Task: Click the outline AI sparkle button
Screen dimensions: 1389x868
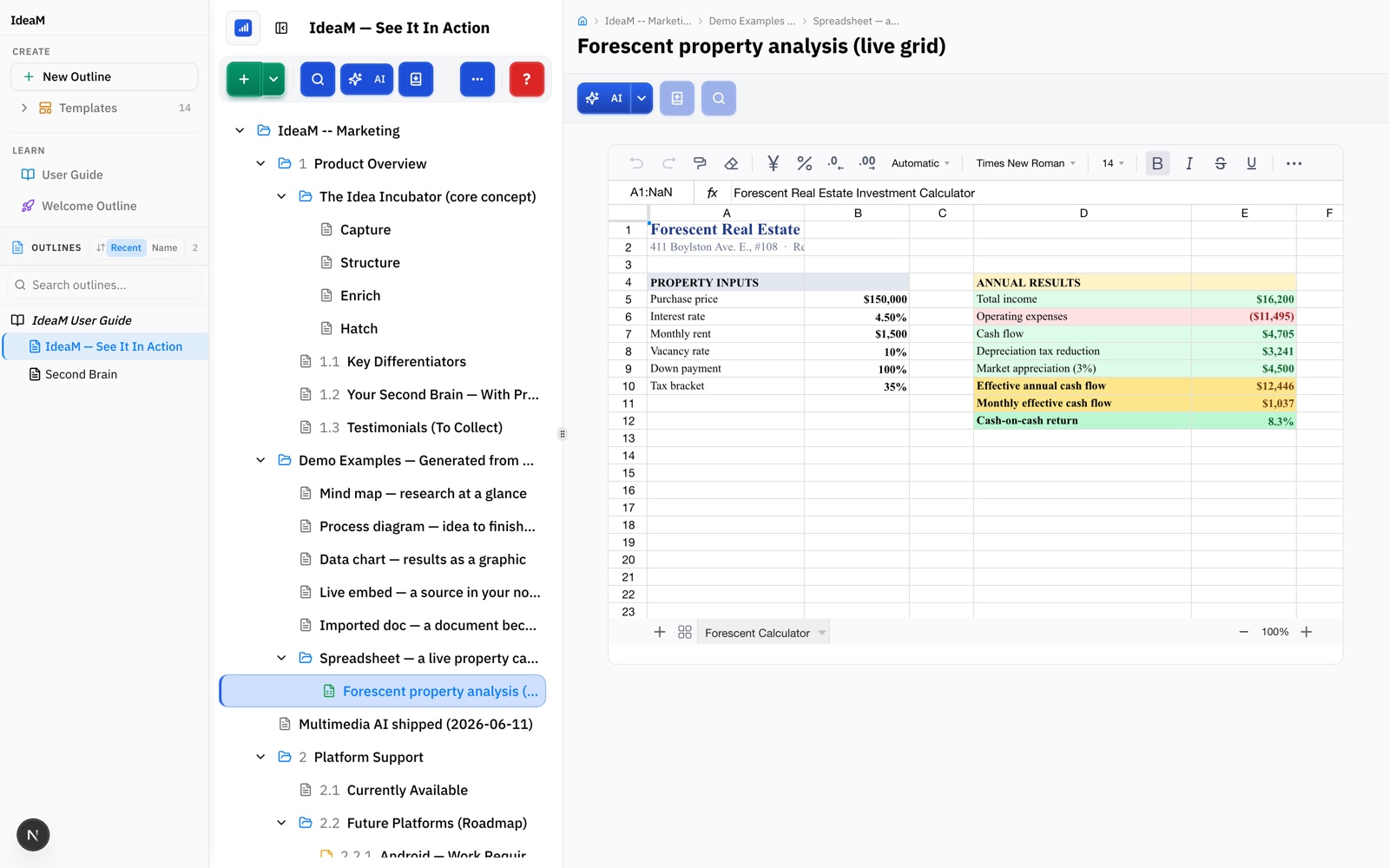Action: pyautogui.click(x=366, y=79)
